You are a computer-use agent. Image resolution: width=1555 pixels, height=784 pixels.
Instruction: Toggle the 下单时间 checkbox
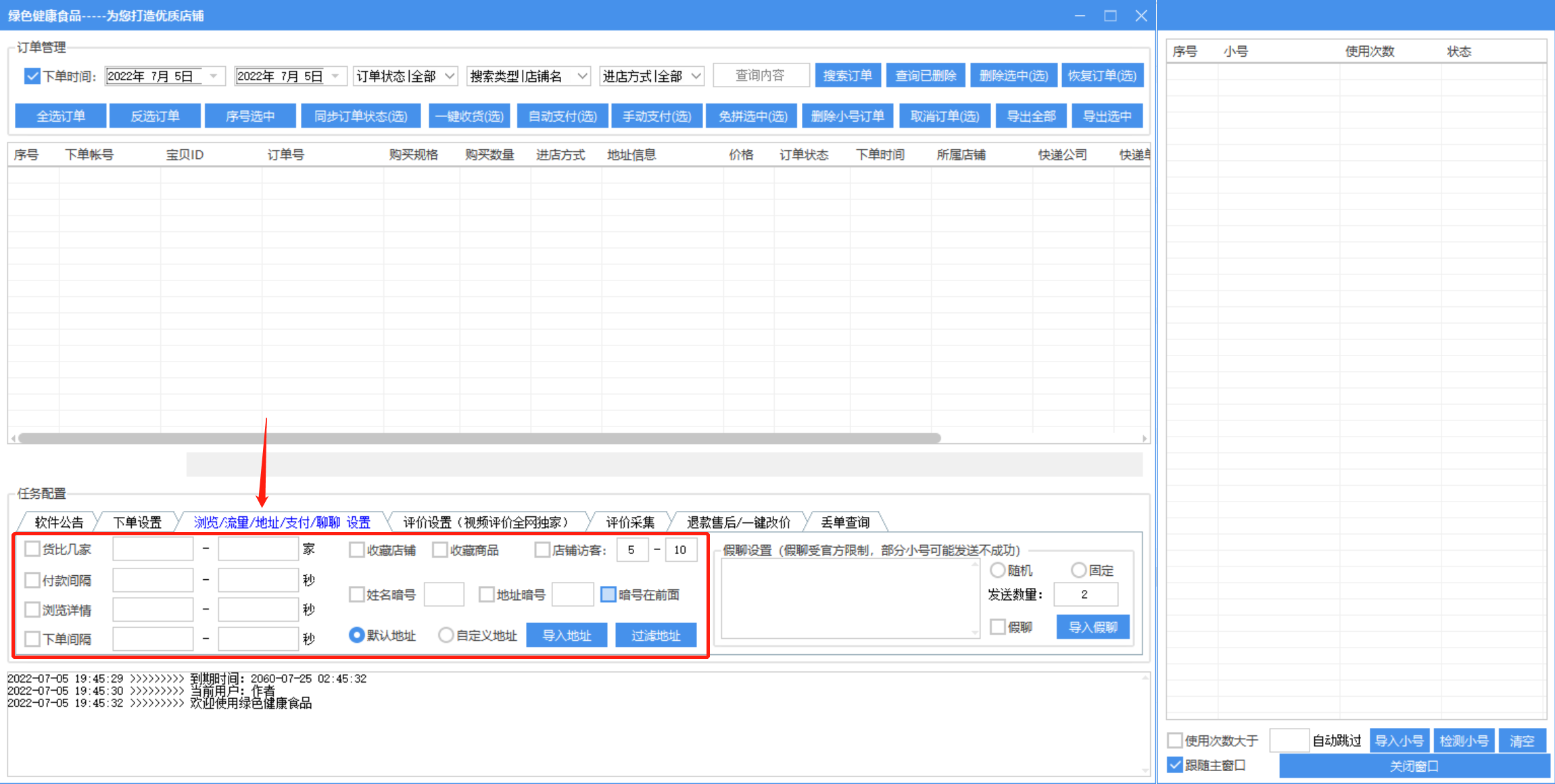32,76
